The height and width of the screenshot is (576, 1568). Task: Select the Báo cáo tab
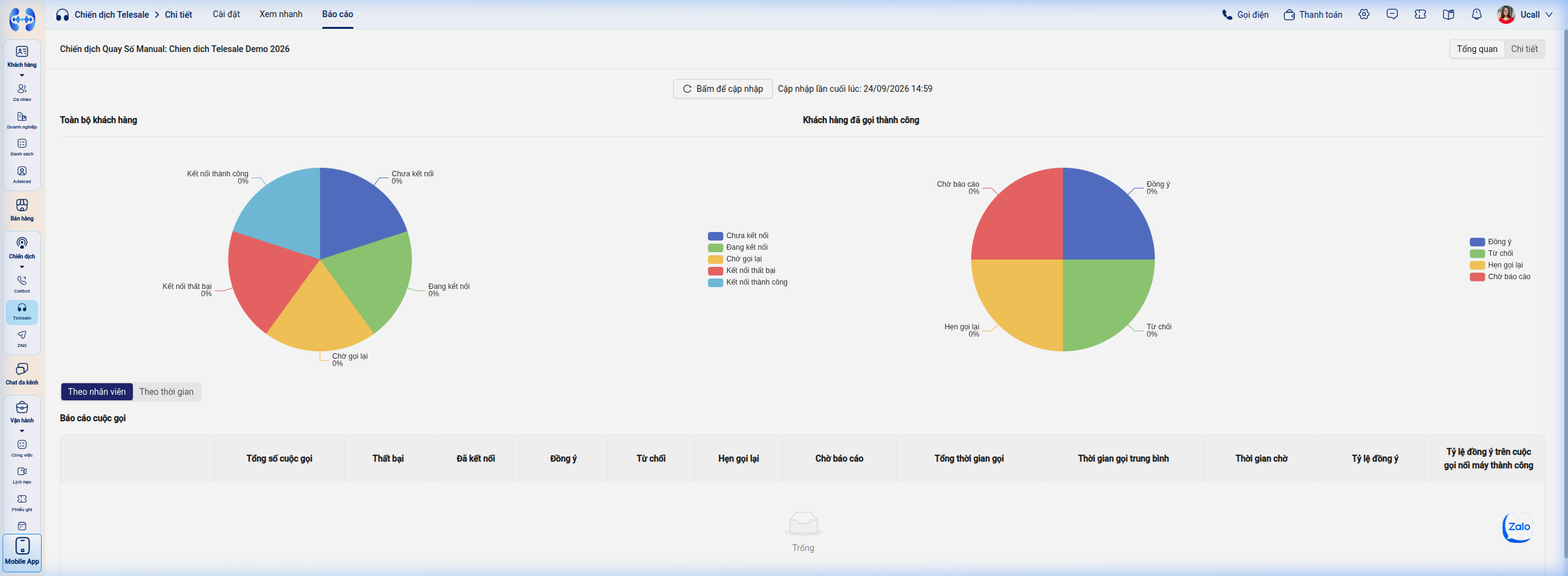click(337, 14)
